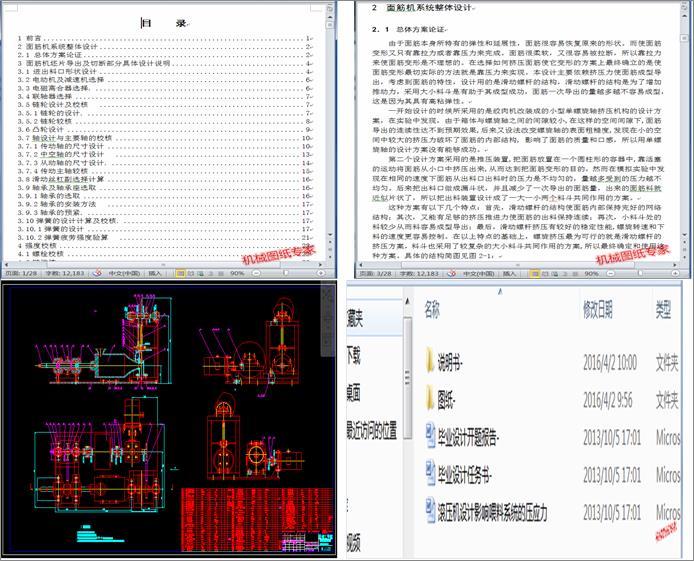Select the '3.2 电动机及减速机选择' contents line
This screenshot has width=694, height=561.
[166, 80]
